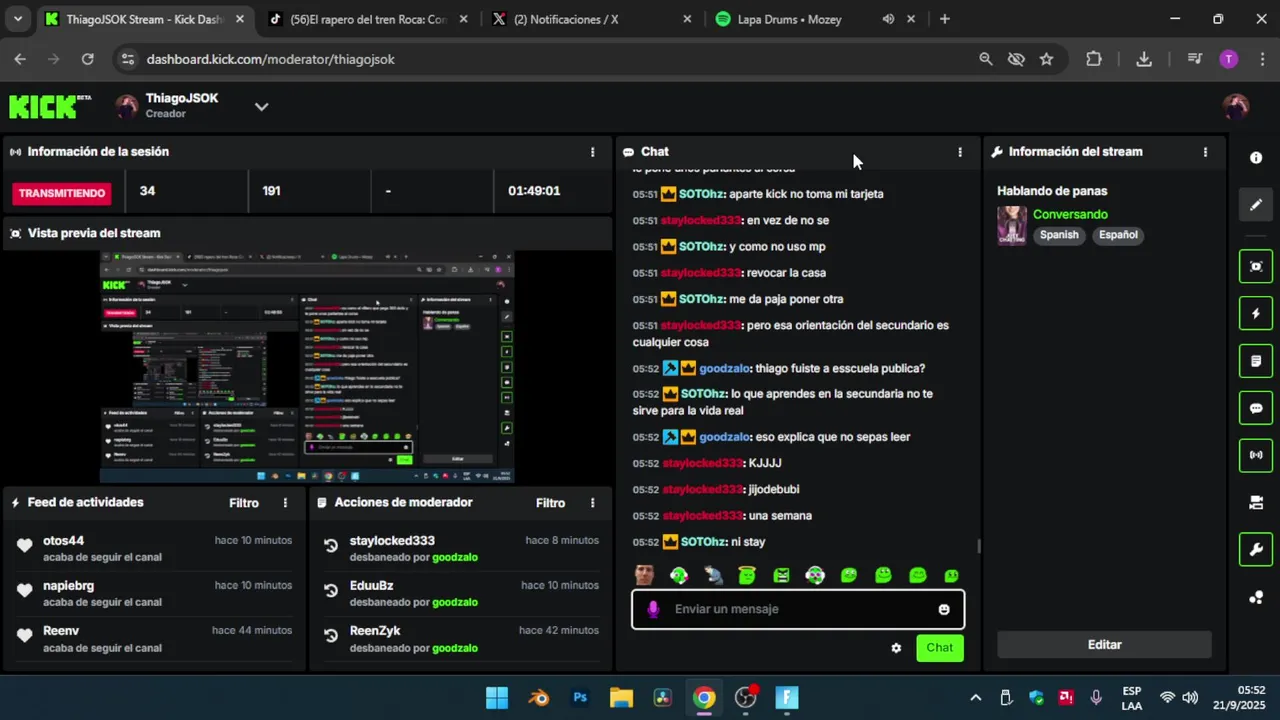
Task: Open the browser extensions puzzle icon
Action: pos(1094,59)
